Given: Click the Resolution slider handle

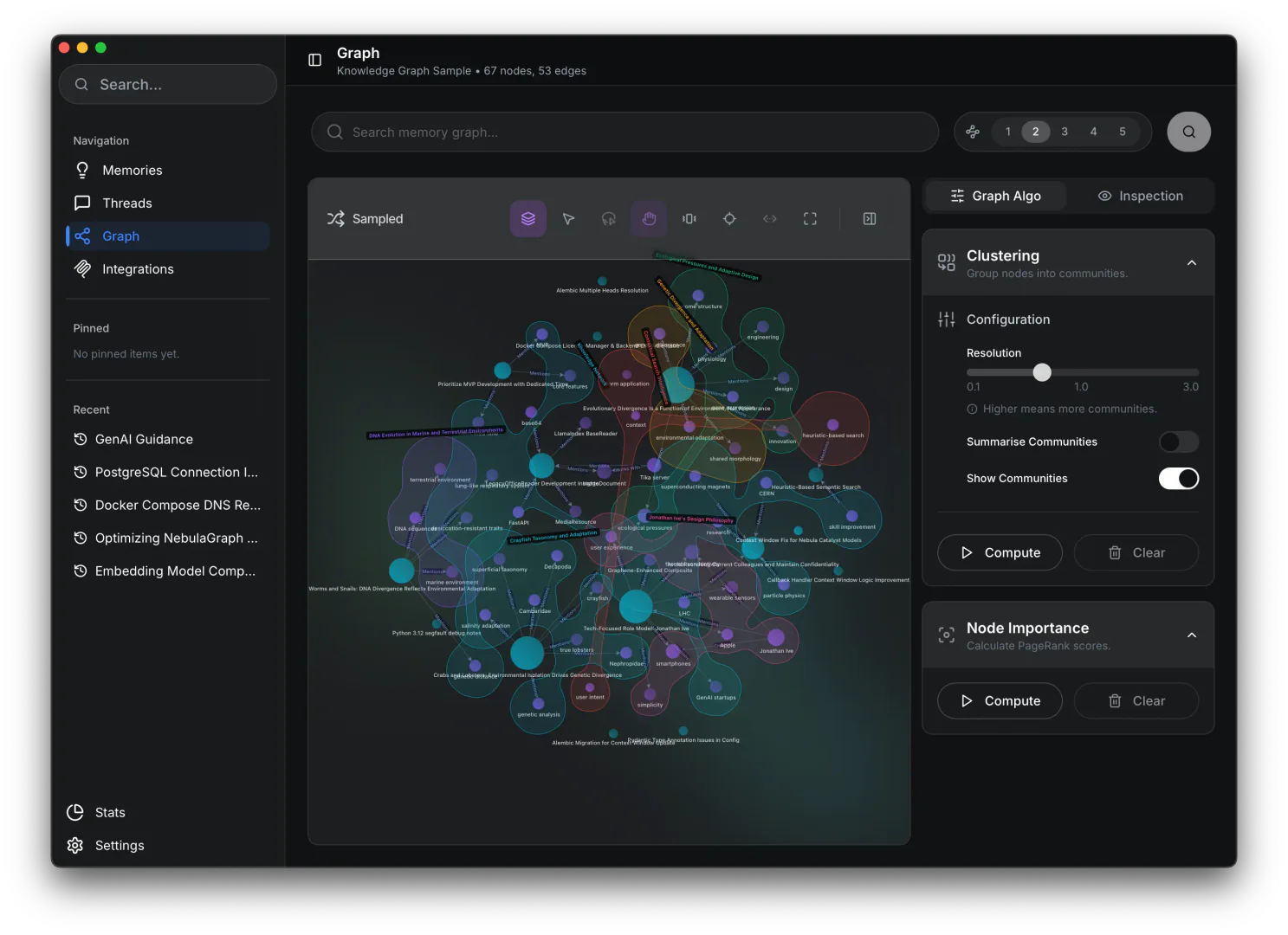Looking at the screenshot, I should [x=1042, y=372].
